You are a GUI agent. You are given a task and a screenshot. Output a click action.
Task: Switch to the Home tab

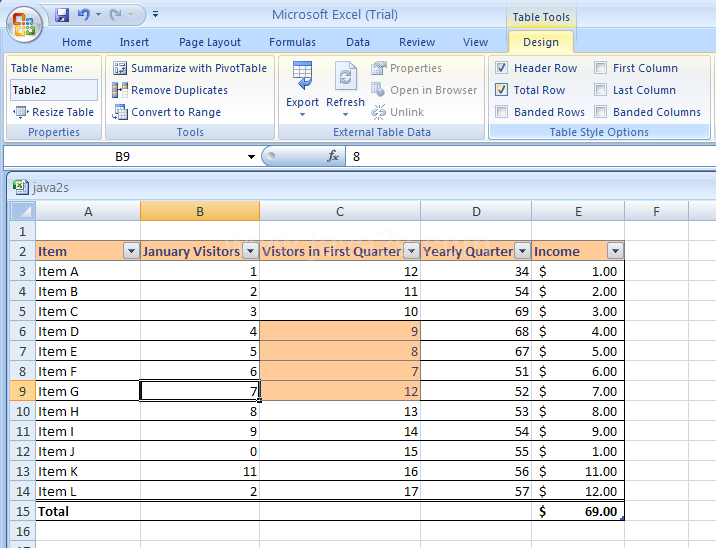point(77,42)
